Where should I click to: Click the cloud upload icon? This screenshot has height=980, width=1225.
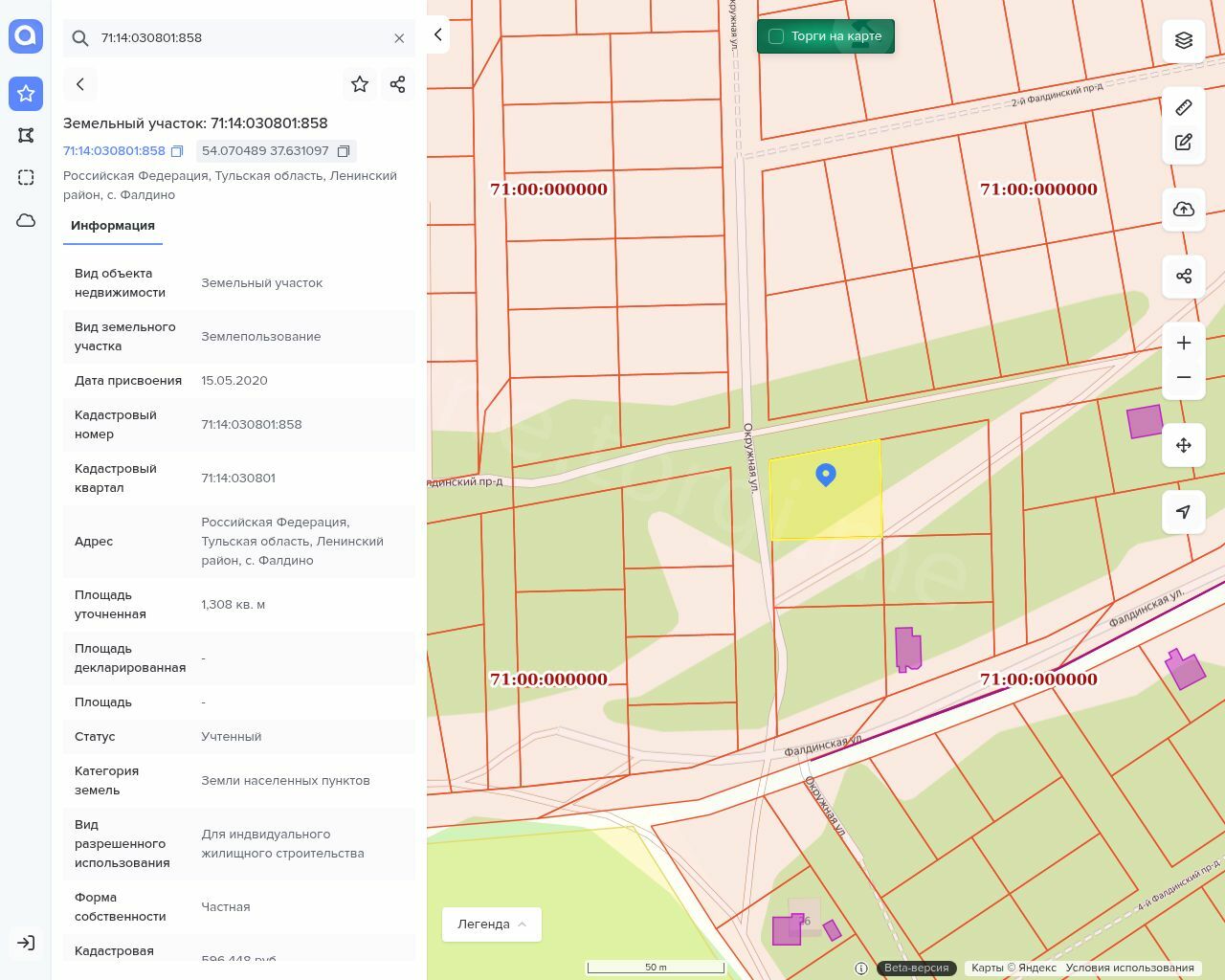point(1184,210)
